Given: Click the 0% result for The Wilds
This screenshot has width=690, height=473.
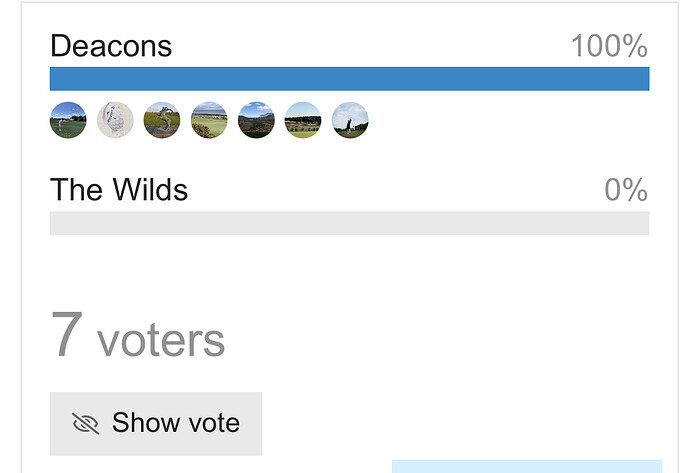Looking at the screenshot, I should click(x=625, y=190).
